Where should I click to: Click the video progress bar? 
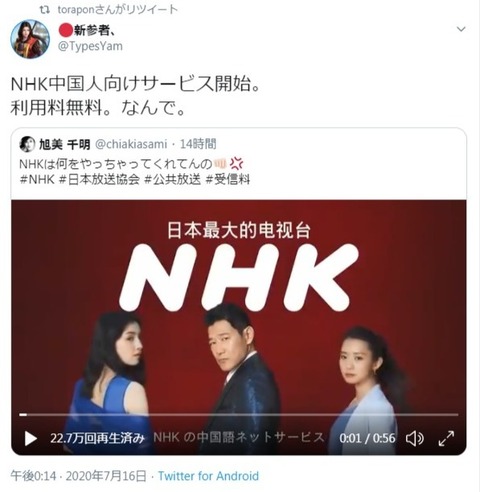[239, 415]
